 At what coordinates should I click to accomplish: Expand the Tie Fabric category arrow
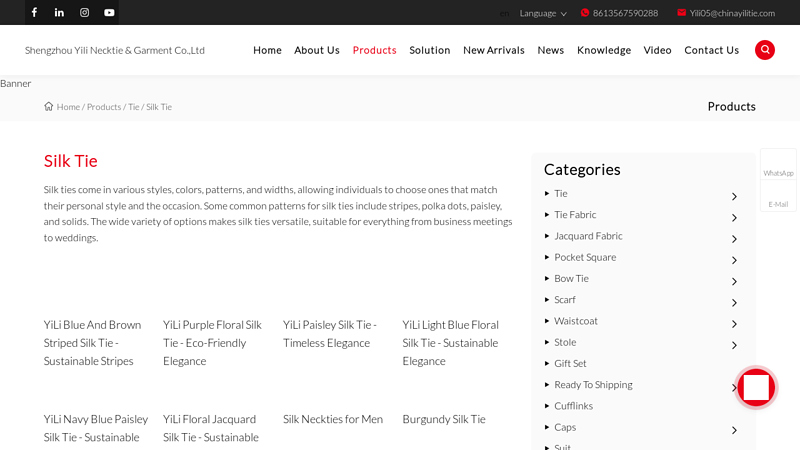click(734, 218)
